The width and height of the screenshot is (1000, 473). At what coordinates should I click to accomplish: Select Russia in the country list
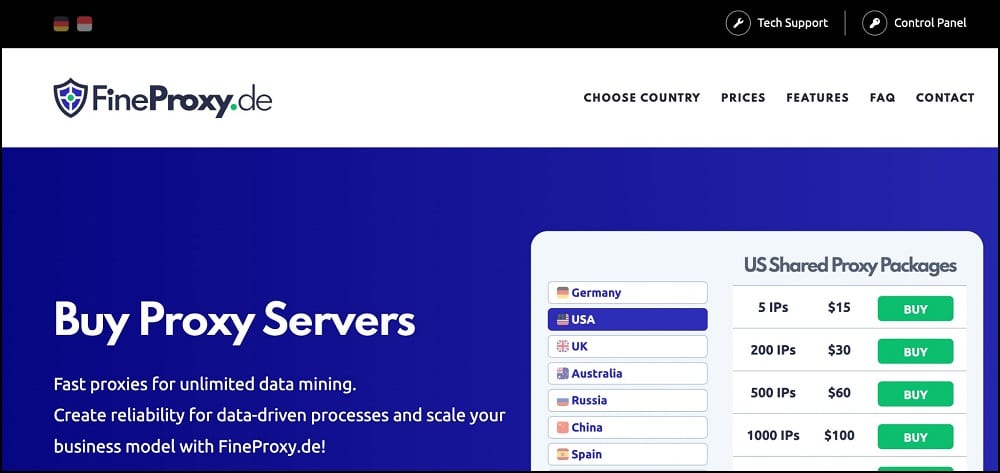628,400
